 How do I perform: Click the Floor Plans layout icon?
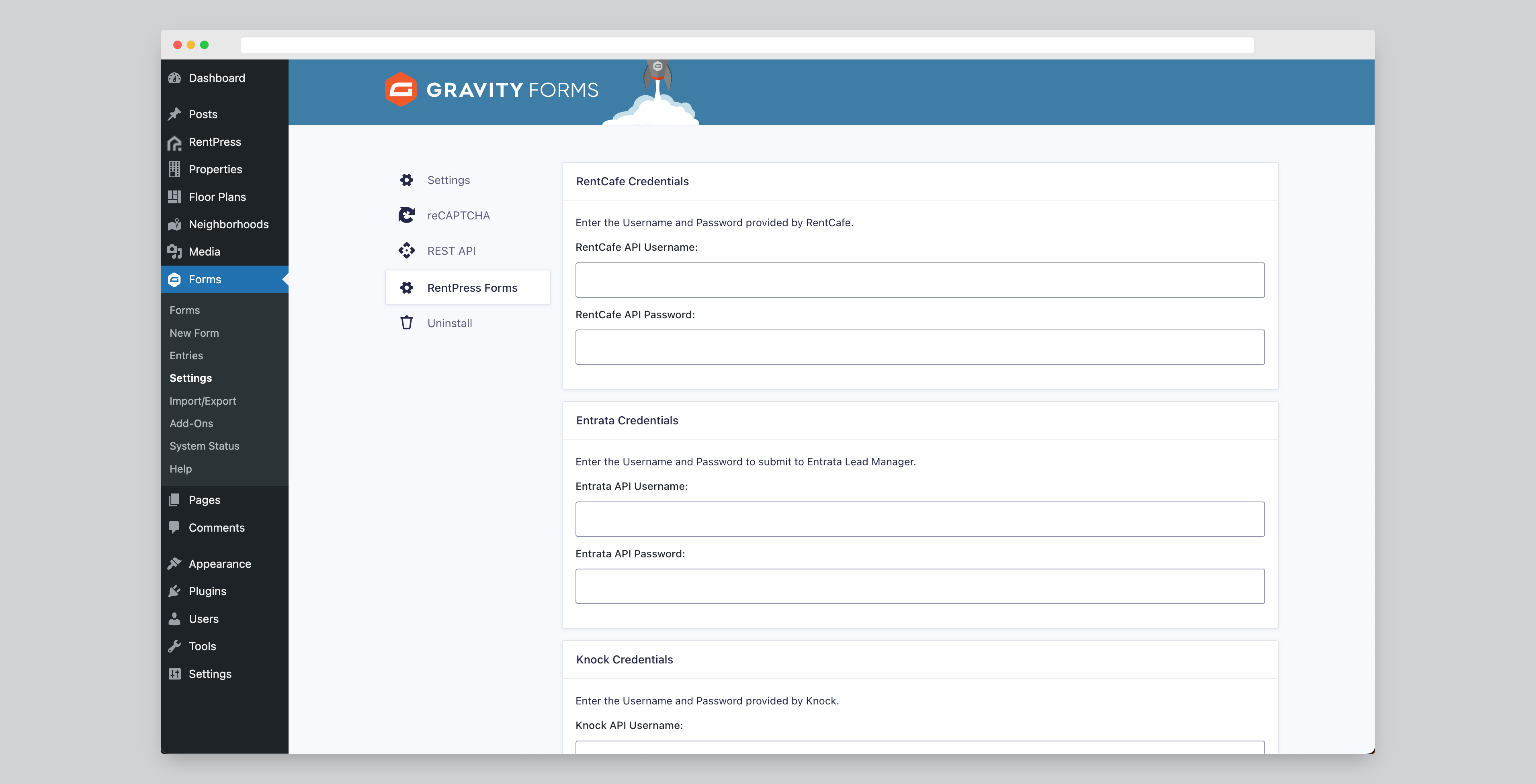click(174, 197)
